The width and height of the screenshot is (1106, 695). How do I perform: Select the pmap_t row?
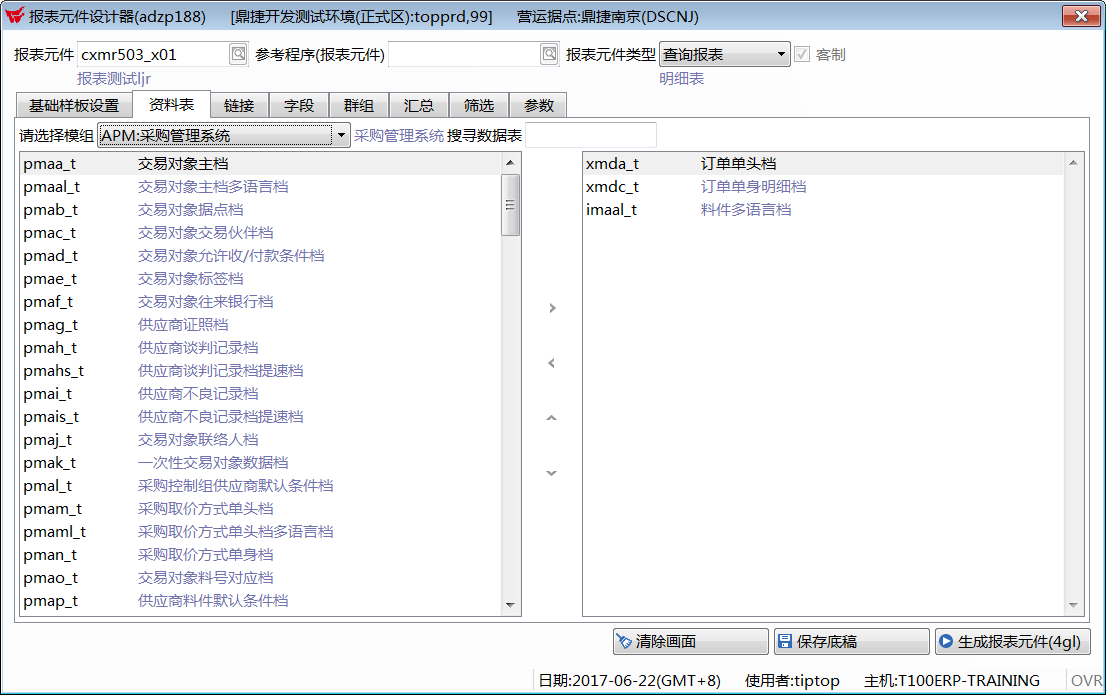[261, 600]
